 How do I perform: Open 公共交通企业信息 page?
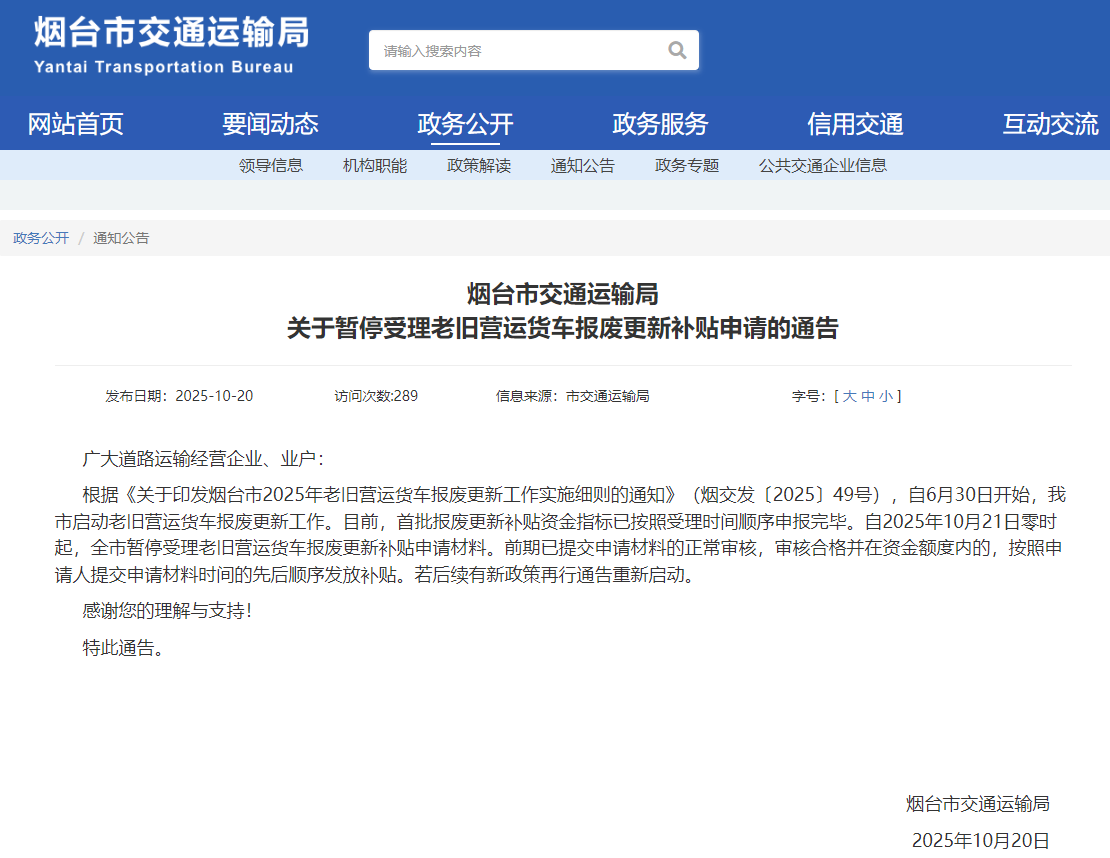pos(822,165)
